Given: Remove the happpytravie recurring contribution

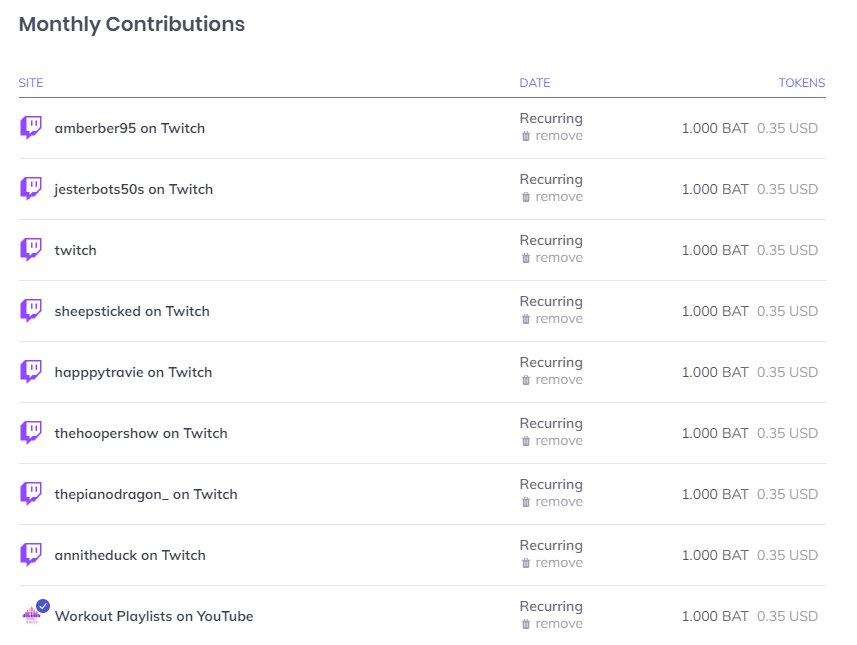Looking at the screenshot, I should (x=552, y=380).
